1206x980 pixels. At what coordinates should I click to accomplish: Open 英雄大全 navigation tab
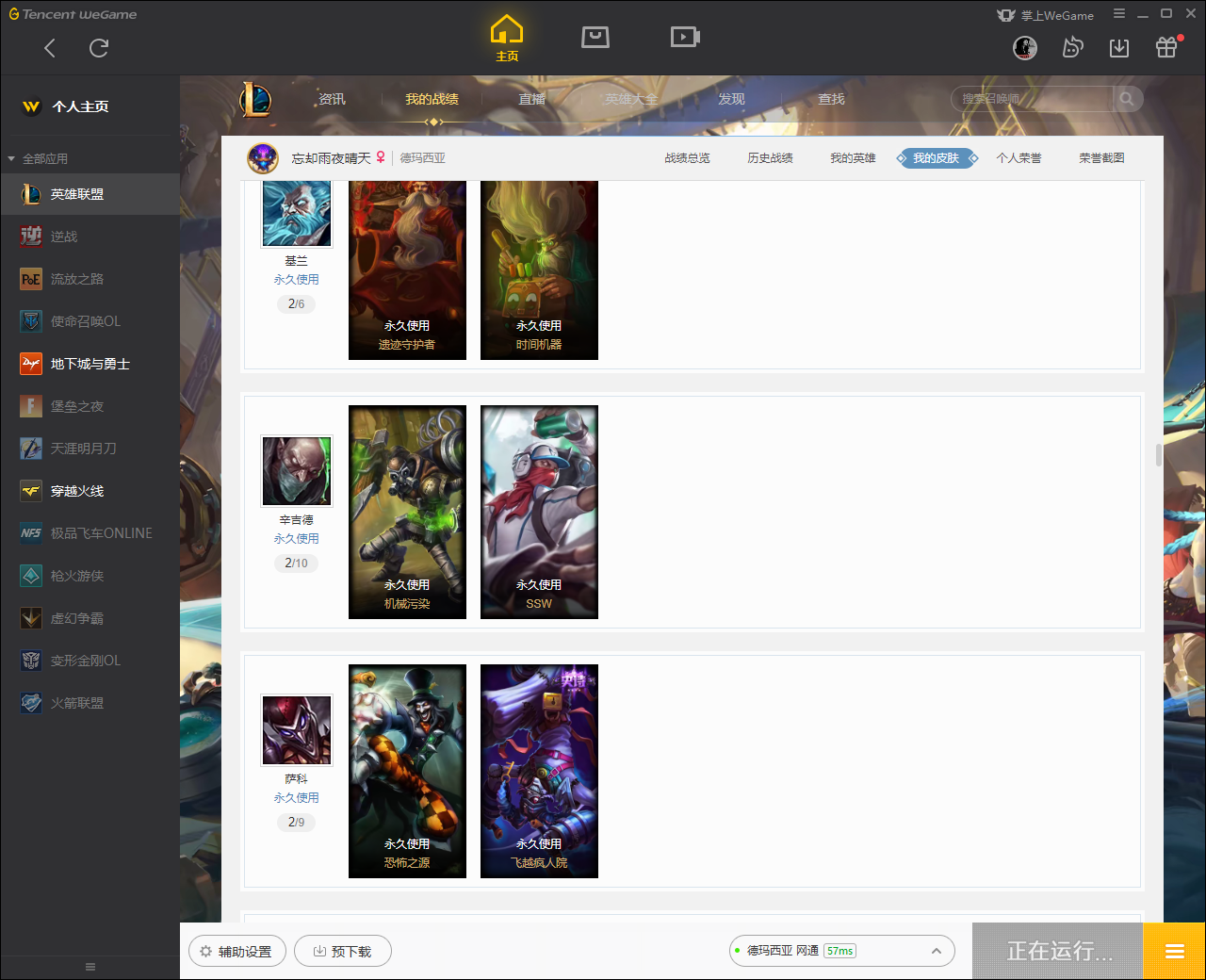631,99
